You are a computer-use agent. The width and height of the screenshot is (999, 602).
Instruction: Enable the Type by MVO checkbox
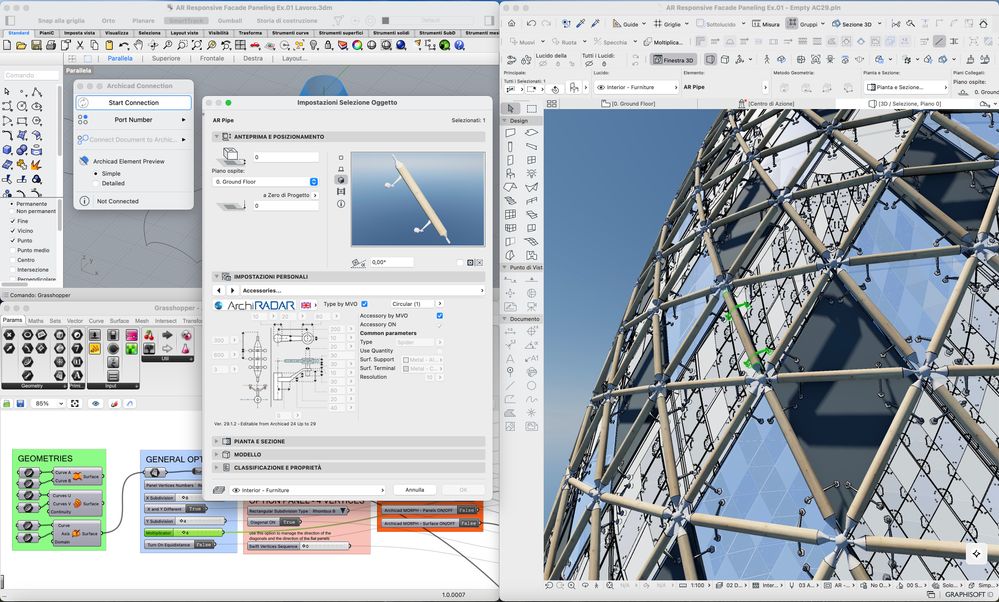pos(364,304)
